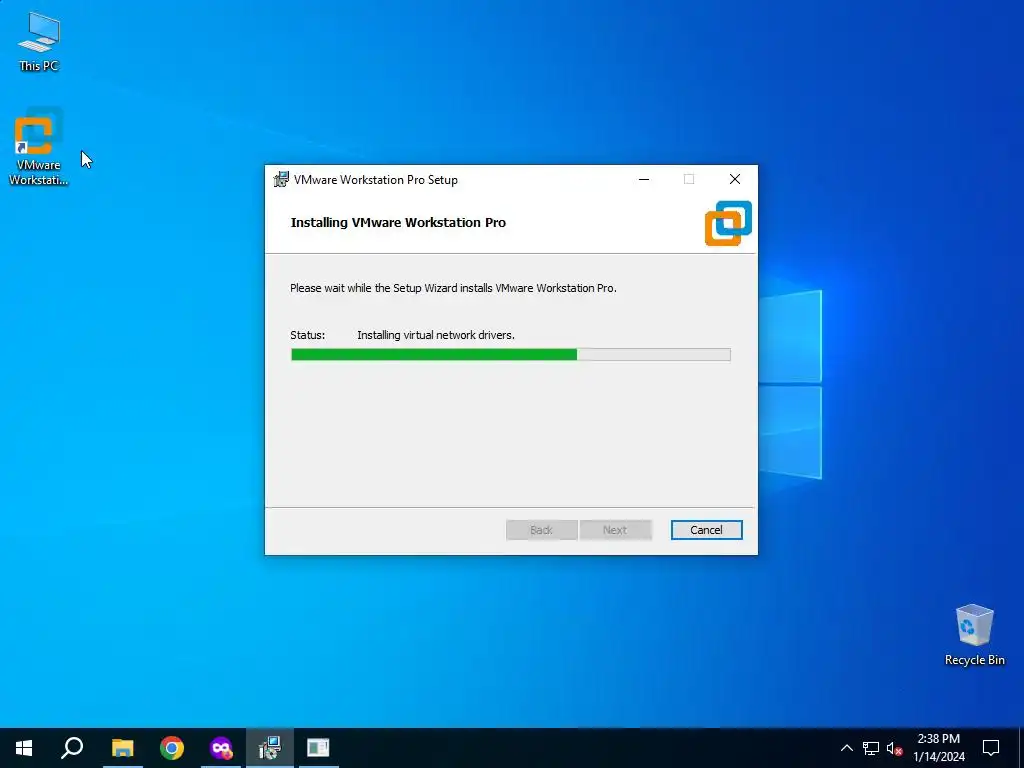
Task: Select the This PC desktop icon
Action: 39,42
